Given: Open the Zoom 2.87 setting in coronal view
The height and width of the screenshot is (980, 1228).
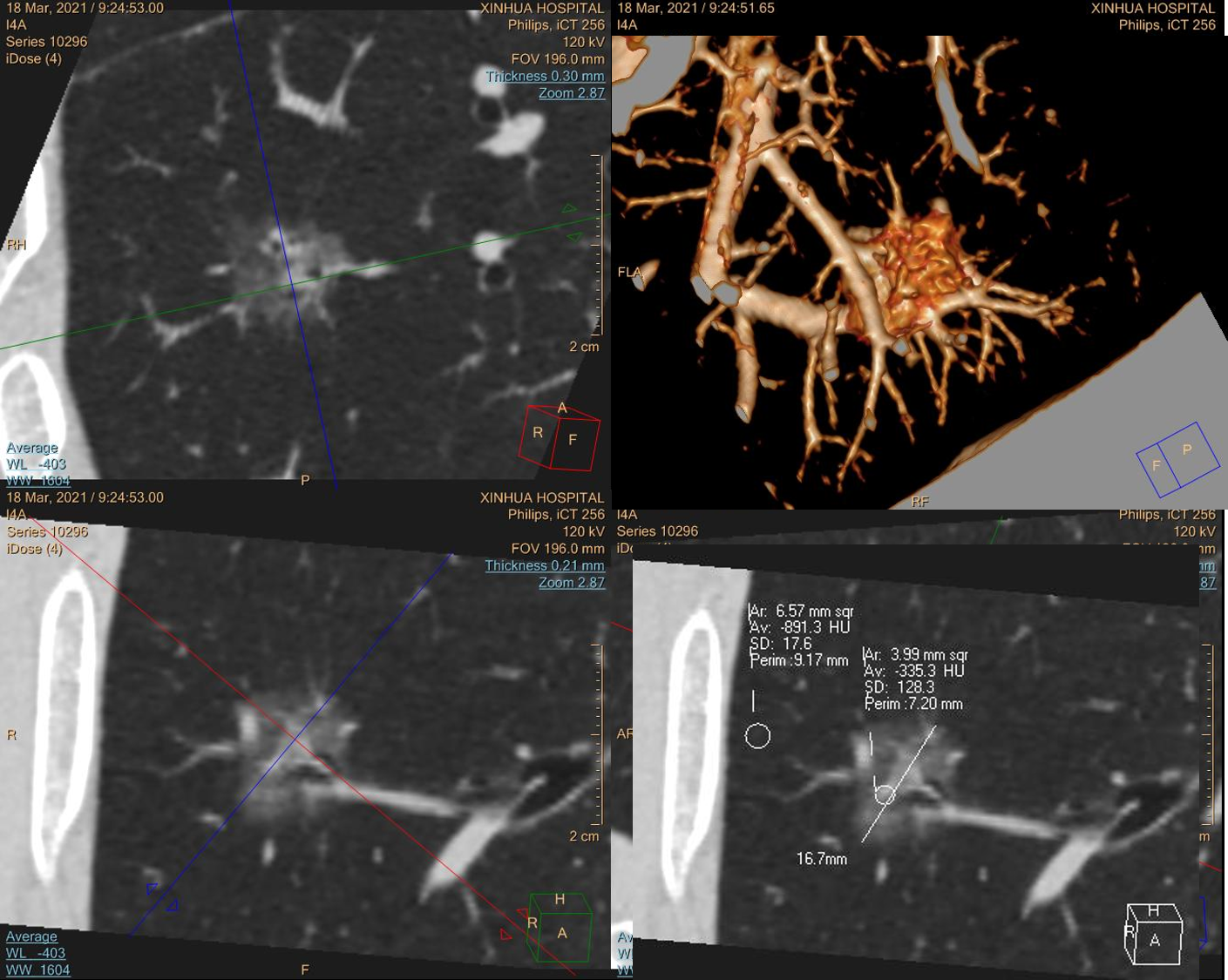Looking at the screenshot, I should tap(572, 583).
